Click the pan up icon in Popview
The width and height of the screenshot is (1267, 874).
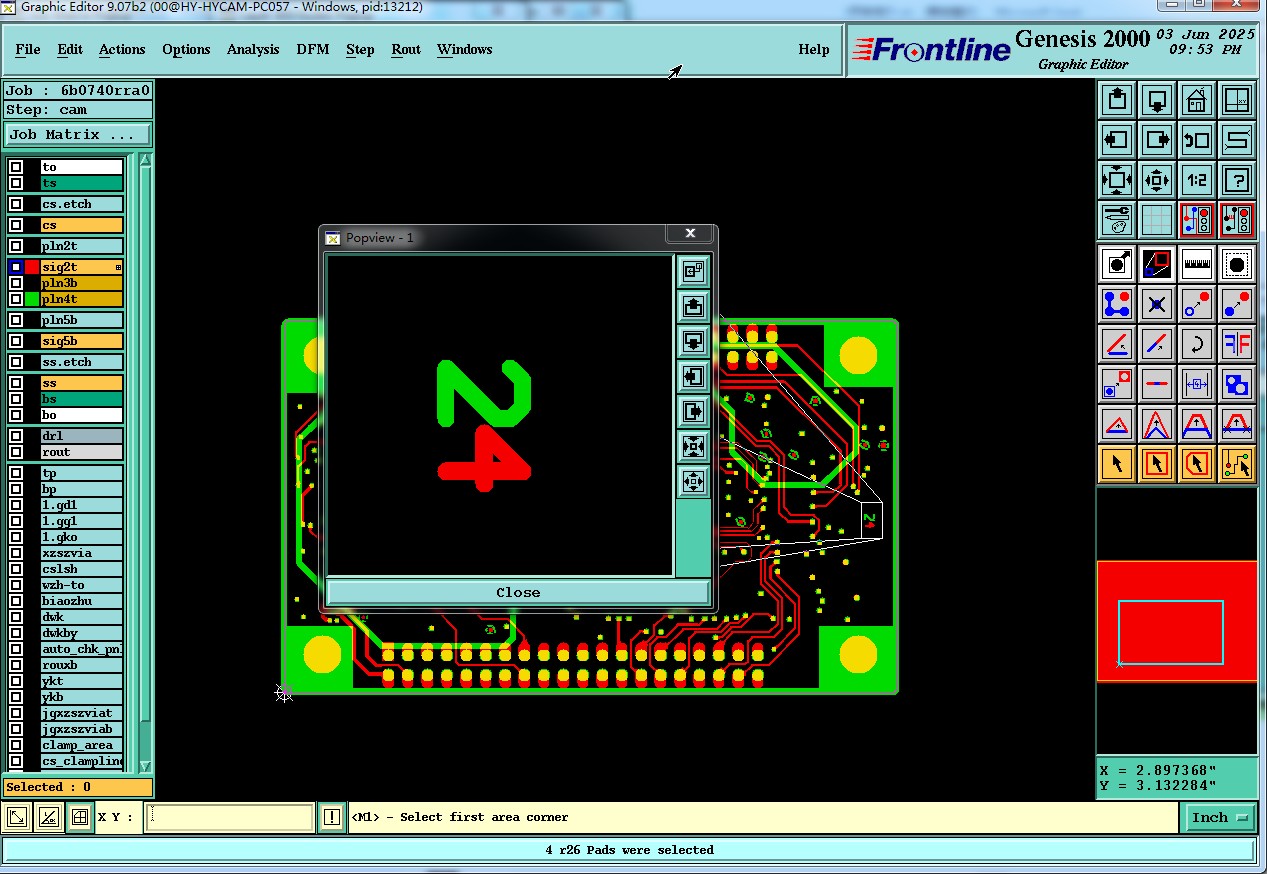point(694,306)
